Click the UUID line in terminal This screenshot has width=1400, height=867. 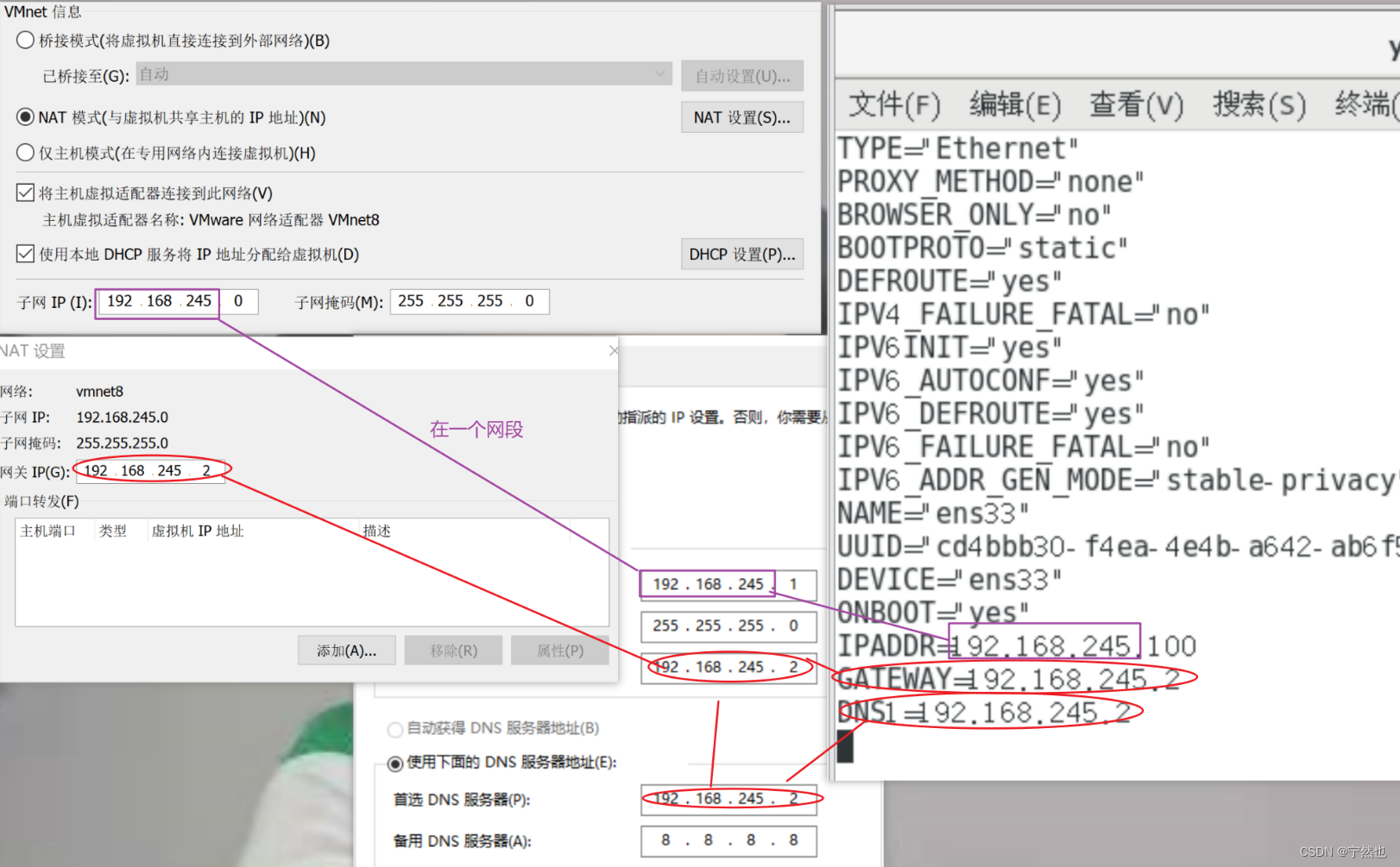point(1118,546)
